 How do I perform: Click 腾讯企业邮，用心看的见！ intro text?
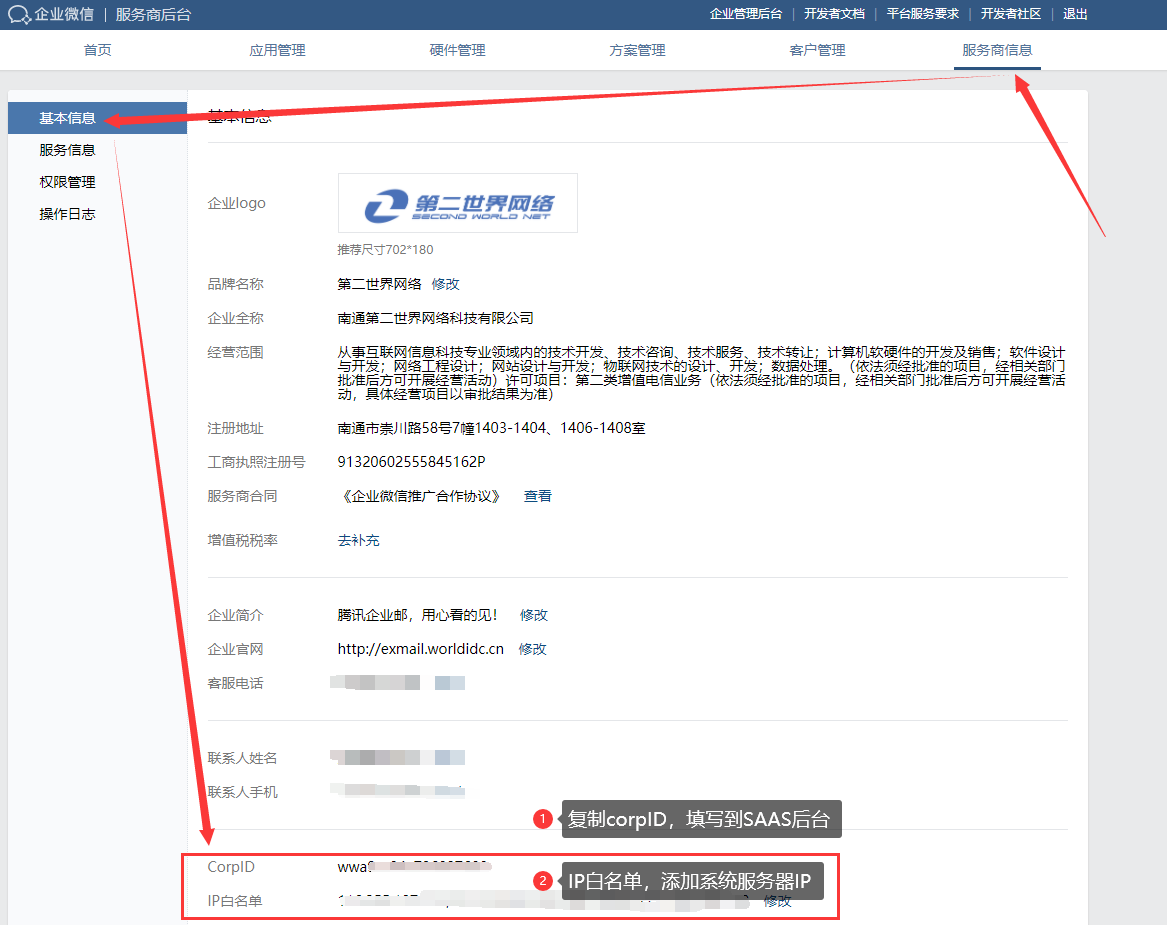(x=418, y=615)
